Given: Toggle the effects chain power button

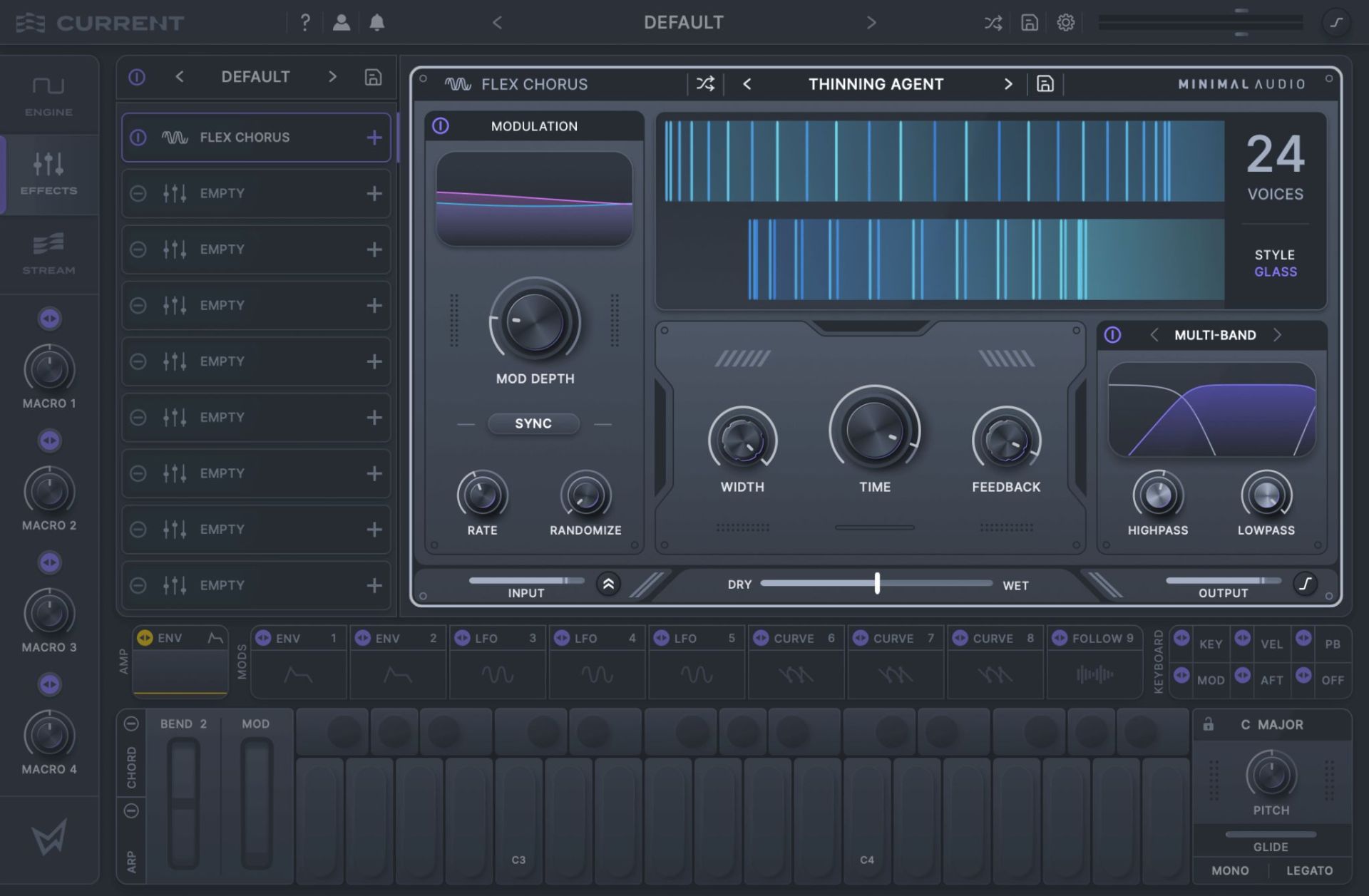Looking at the screenshot, I should [x=137, y=77].
